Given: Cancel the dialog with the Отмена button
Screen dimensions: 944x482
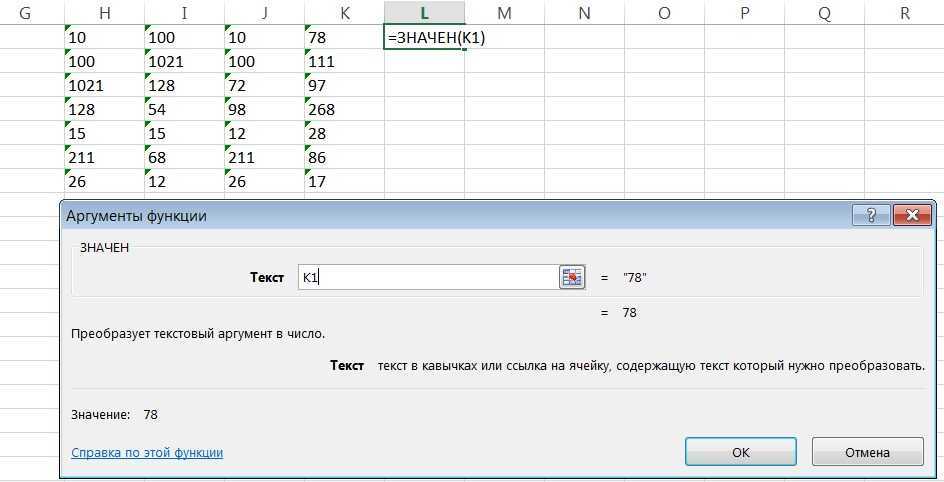Looking at the screenshot, I should pos(868,452).
